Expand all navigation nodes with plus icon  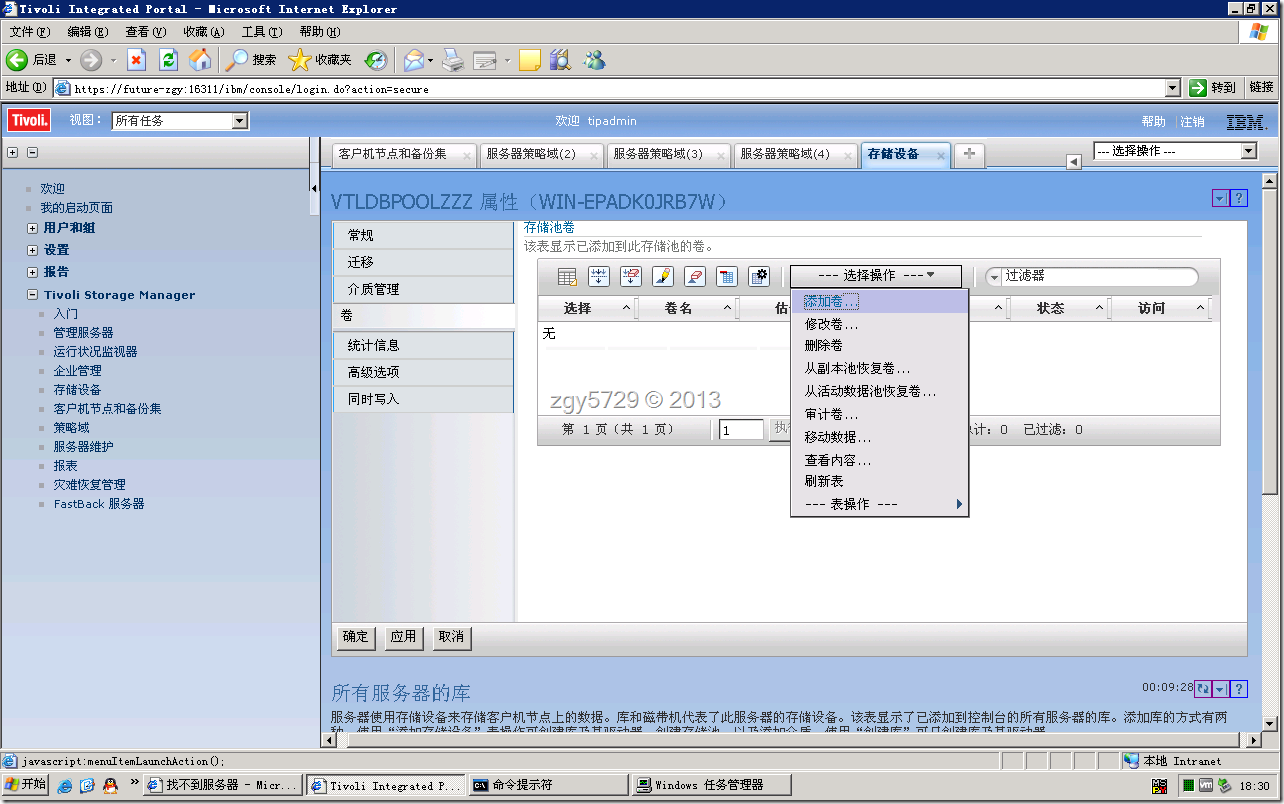(x=13, y=152)
